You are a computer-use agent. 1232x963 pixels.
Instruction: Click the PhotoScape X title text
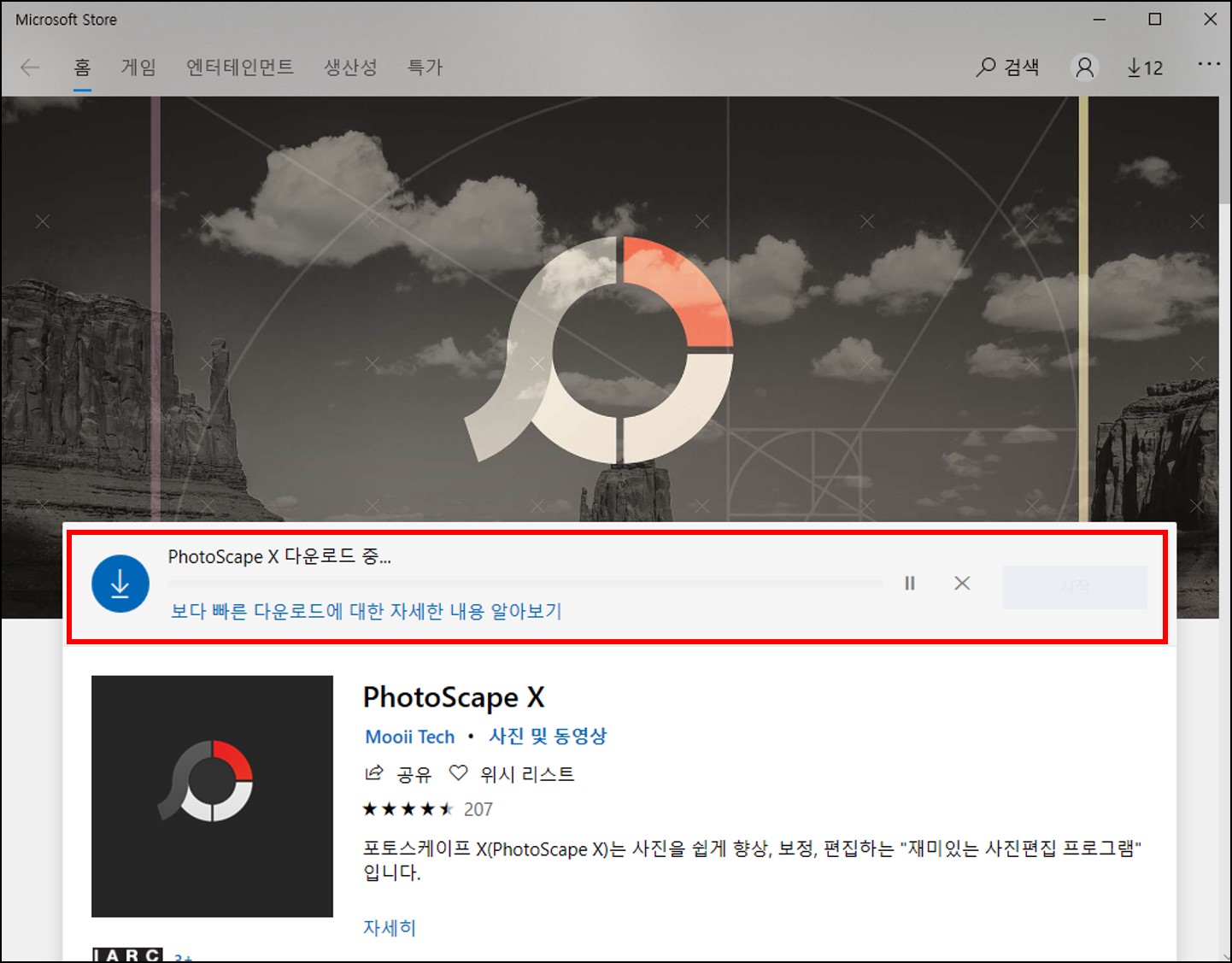click(x=454, y=698)
